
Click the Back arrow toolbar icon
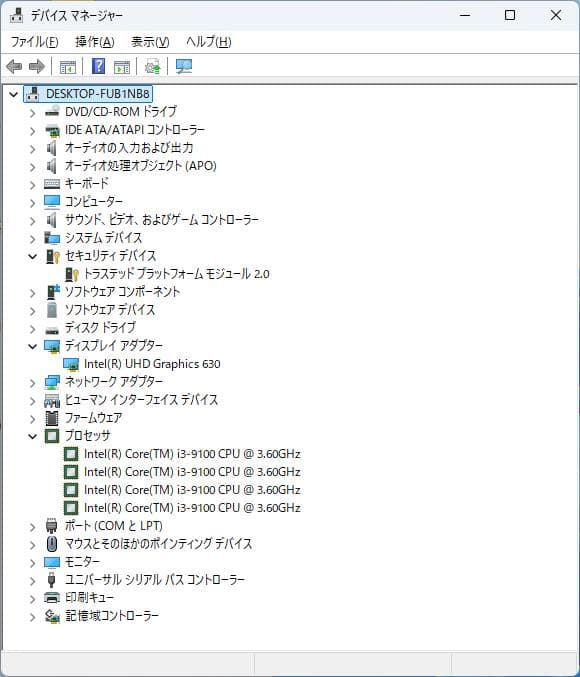pyautogui.click(x=14, y=66)
